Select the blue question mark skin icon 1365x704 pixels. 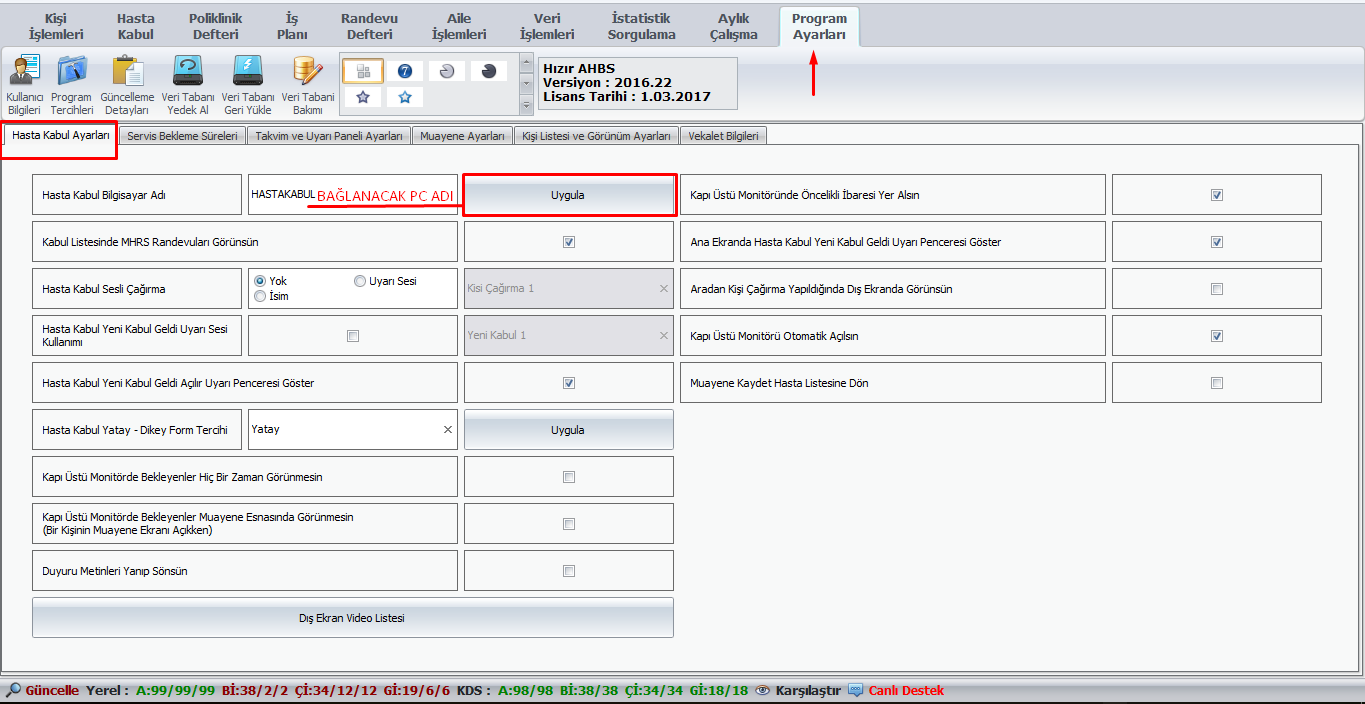coord(405,71)
